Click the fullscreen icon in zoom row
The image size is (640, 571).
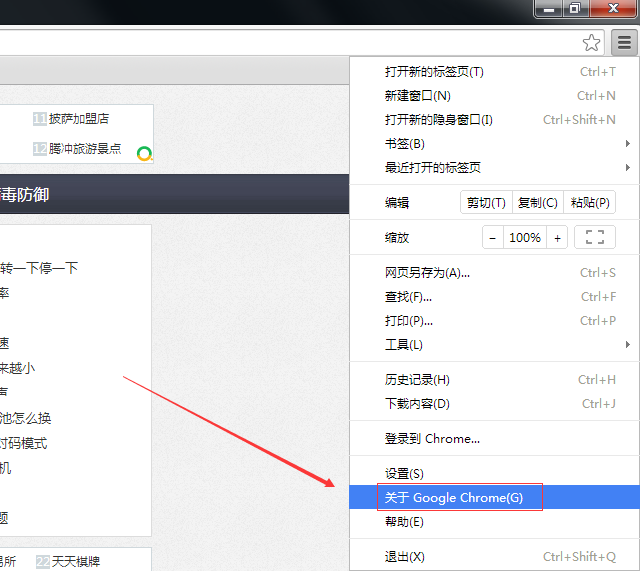tap(595, 237)
